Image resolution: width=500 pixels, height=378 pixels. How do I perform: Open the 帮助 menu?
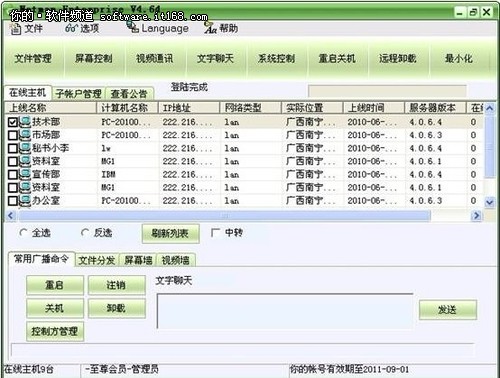221,28
